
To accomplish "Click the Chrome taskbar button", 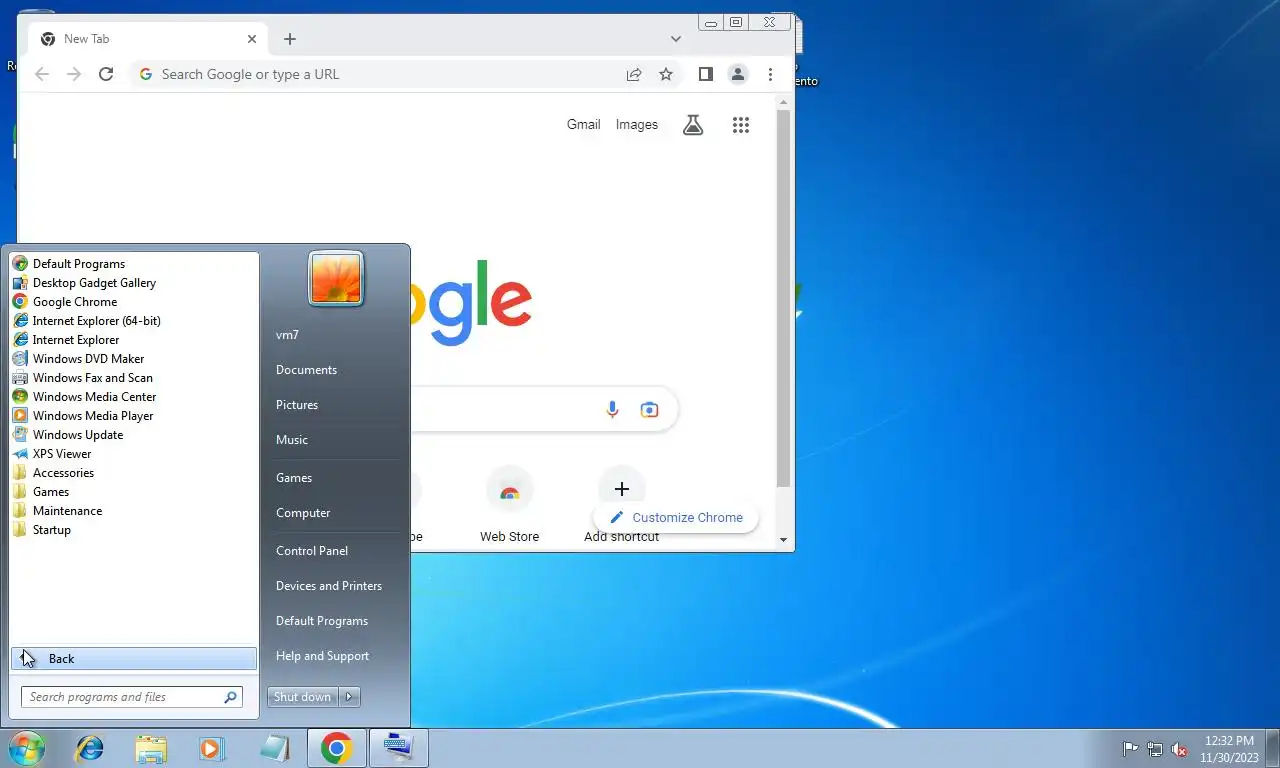I will pyautogui.click(x=337, y=748).
